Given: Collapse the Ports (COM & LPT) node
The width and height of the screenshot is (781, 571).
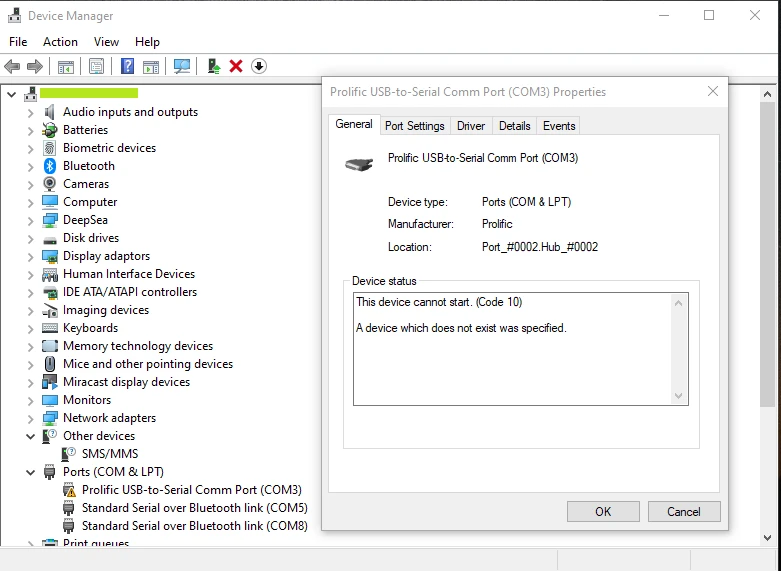Looking at the screenshot, I should point(30,472).
